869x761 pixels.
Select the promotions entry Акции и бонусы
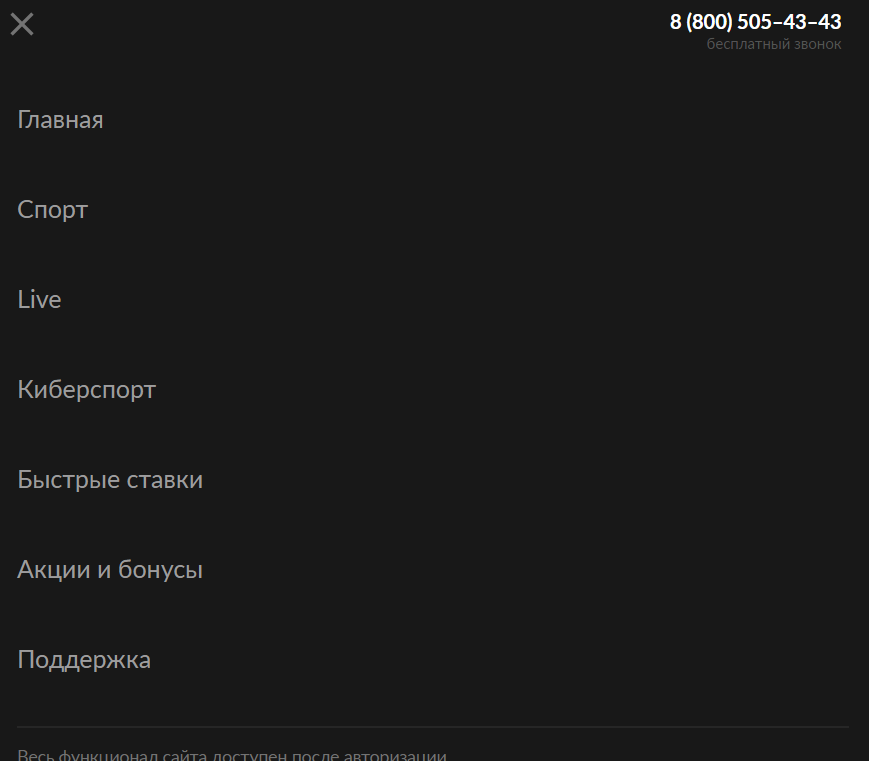tap(110, 570)
